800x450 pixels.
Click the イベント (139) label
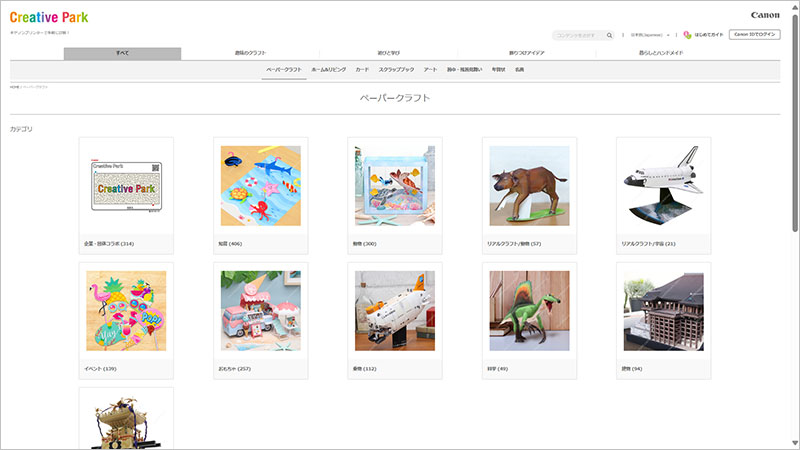coord(101,369)
